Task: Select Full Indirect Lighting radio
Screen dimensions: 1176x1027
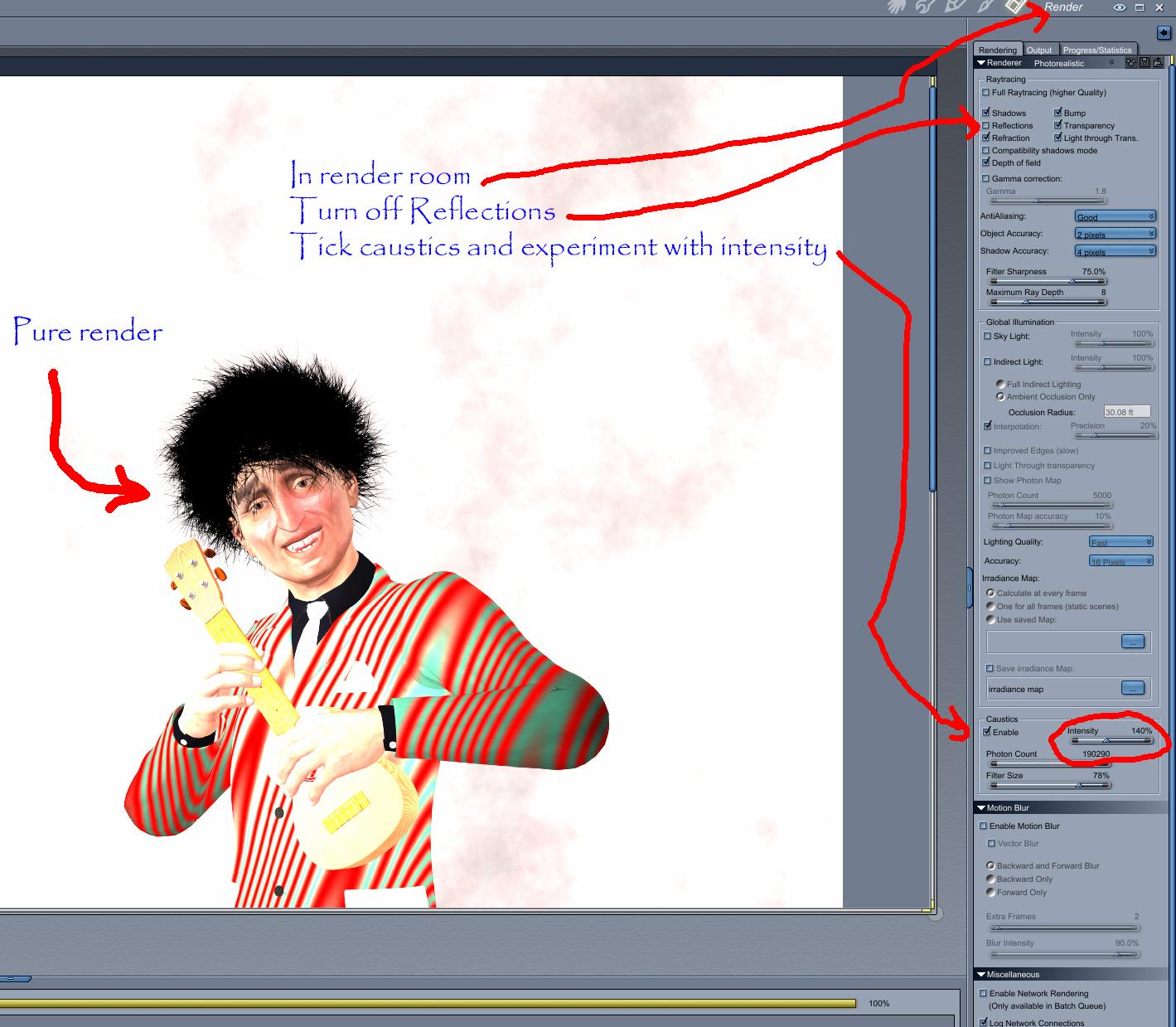Action: pyautogui.click(x=1000, y=384)
